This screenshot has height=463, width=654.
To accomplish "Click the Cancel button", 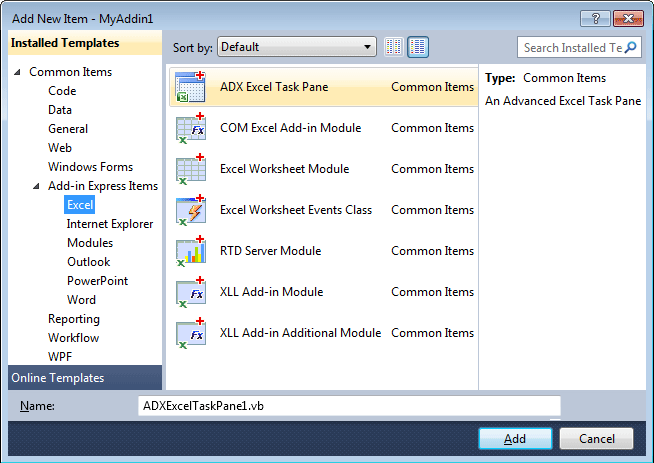I will [x=596, y=438].
